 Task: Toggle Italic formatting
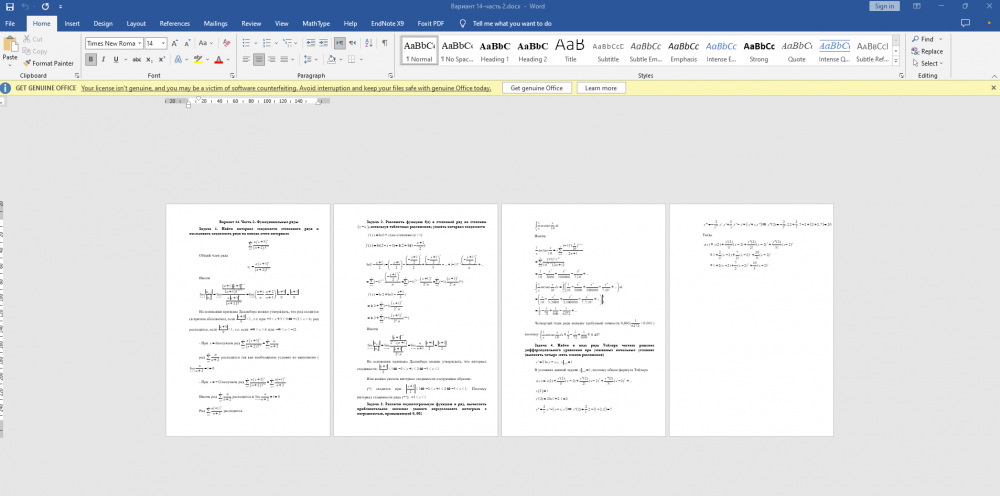(x=103, y=60)
